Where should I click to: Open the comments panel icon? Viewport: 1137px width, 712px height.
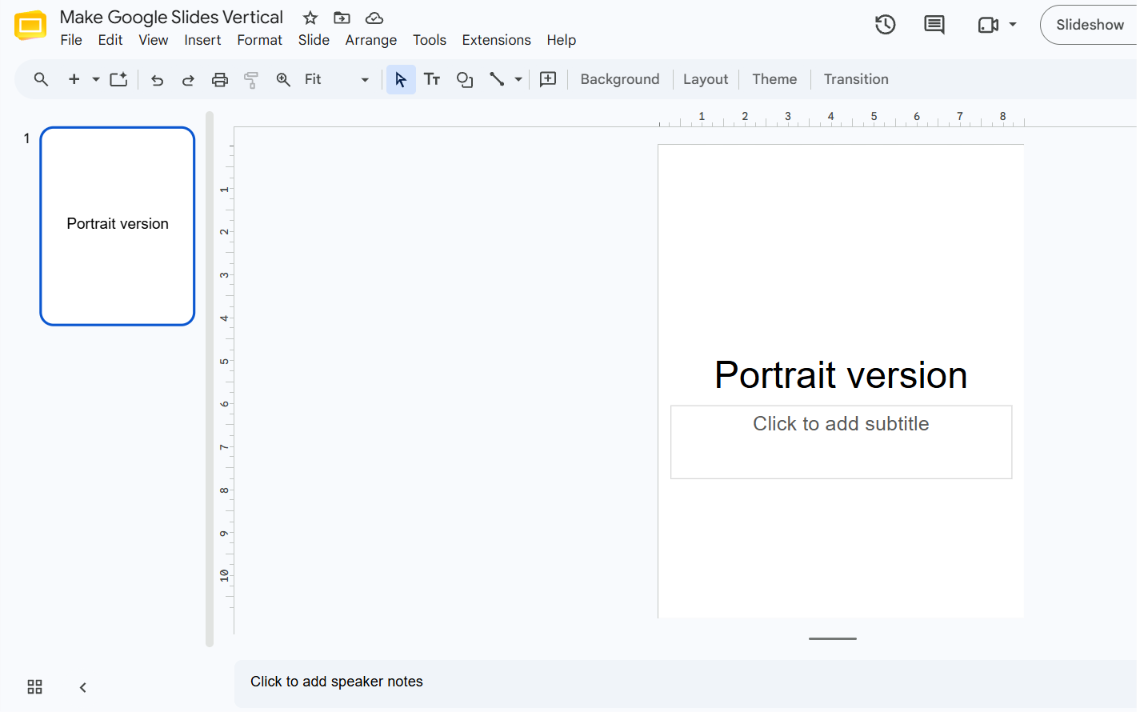934,25
